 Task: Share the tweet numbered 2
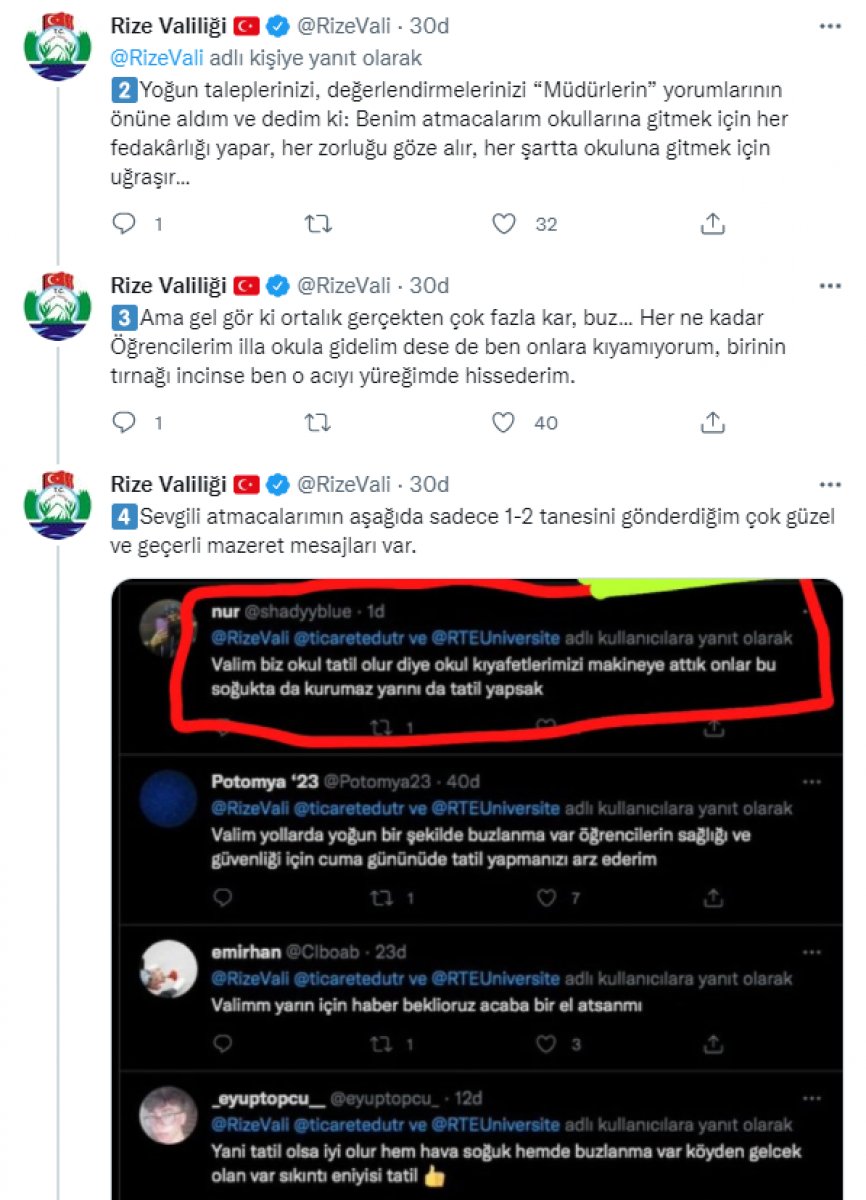(712, 224)
